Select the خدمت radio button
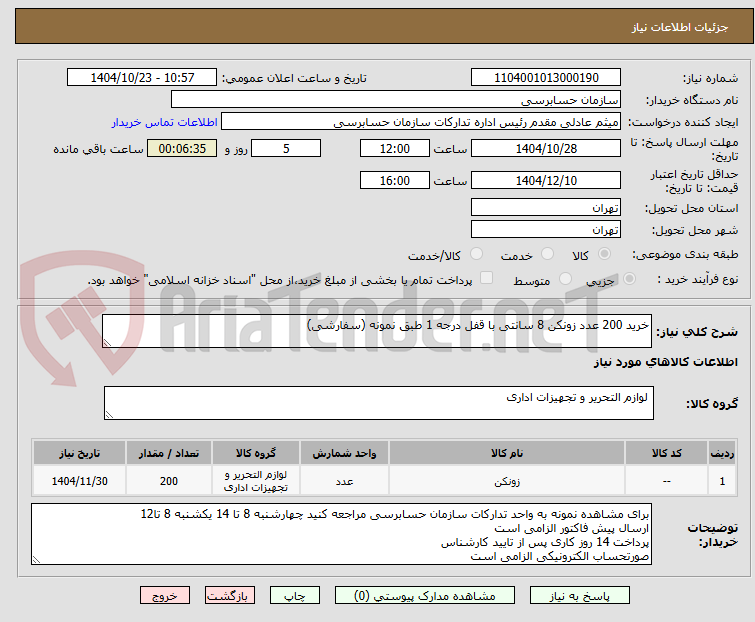 (x=547, y=254)
